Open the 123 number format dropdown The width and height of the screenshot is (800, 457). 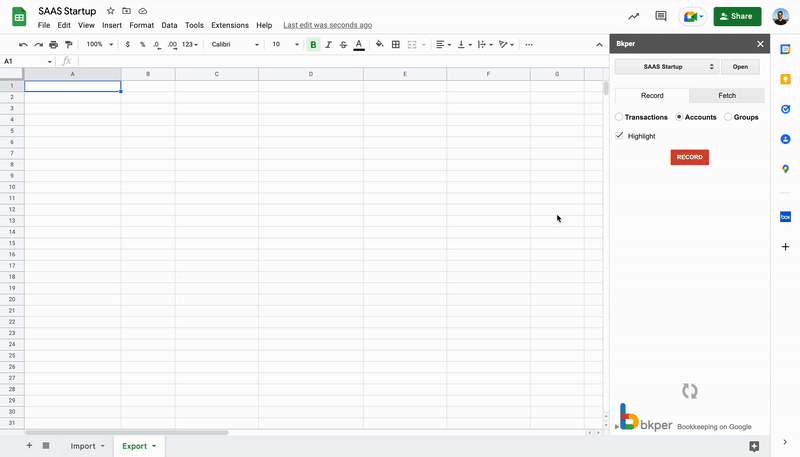(190, 45)
